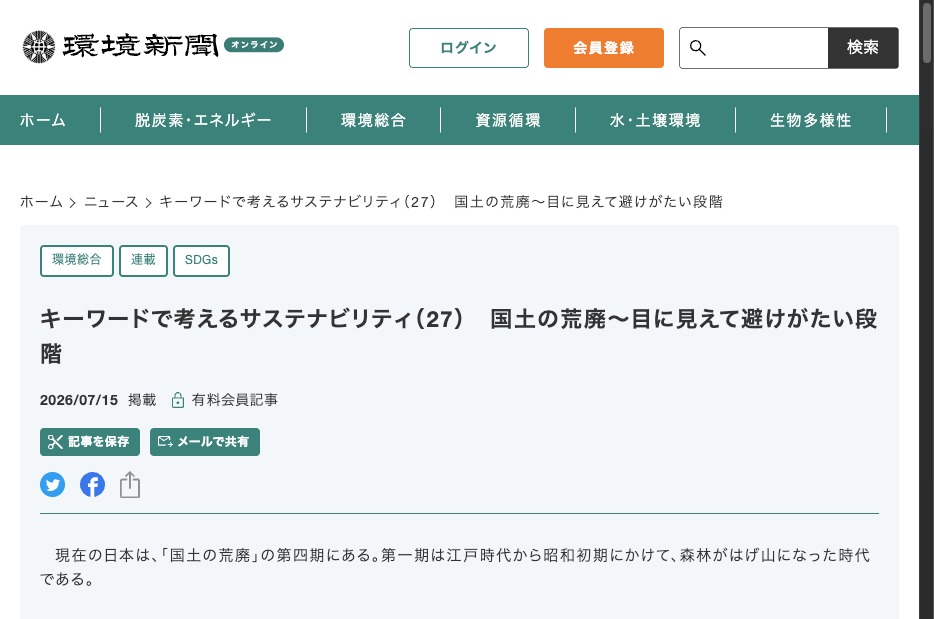The image size is (934, 619).
Task: Click the ログイン button
Action: tap(469, 48)
